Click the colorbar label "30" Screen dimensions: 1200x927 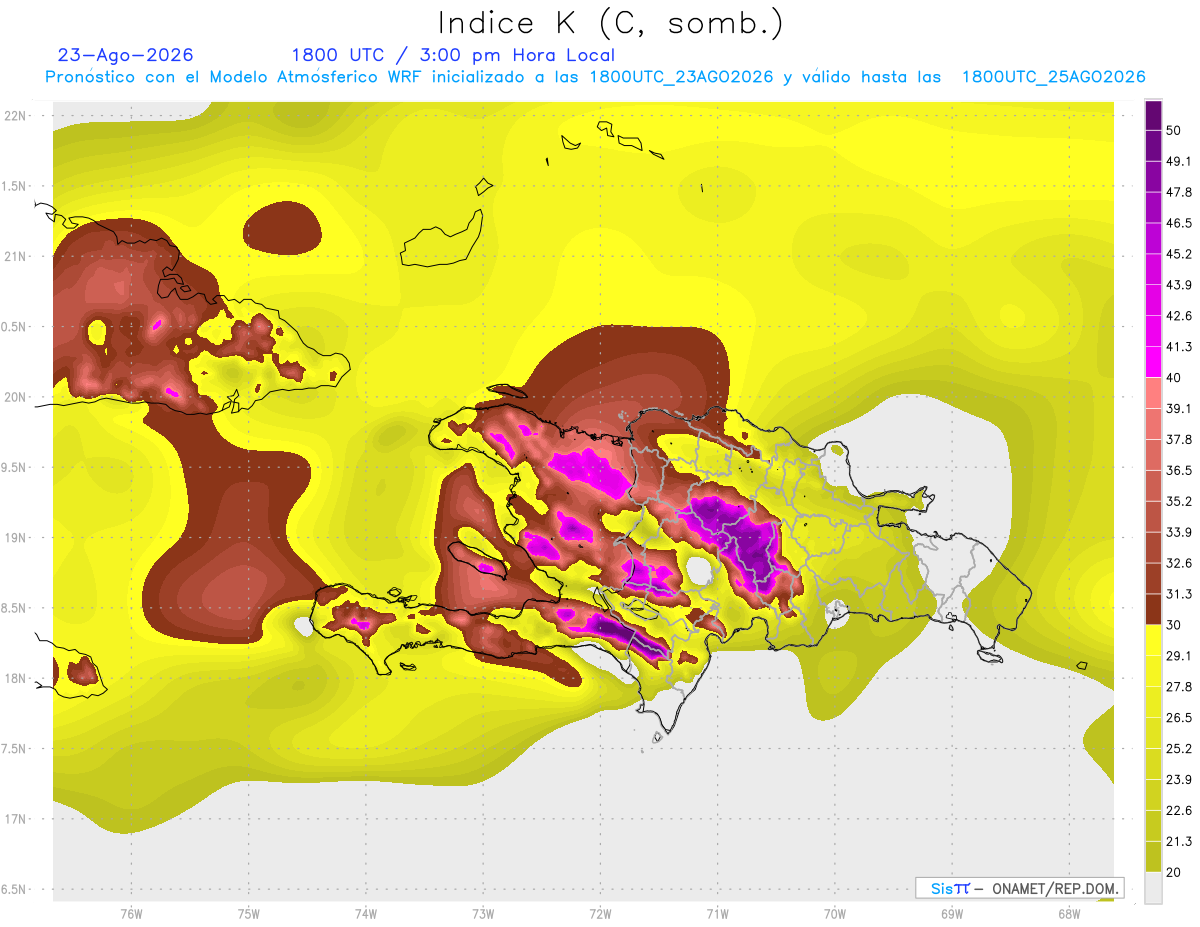click(x=1173, y=625)
